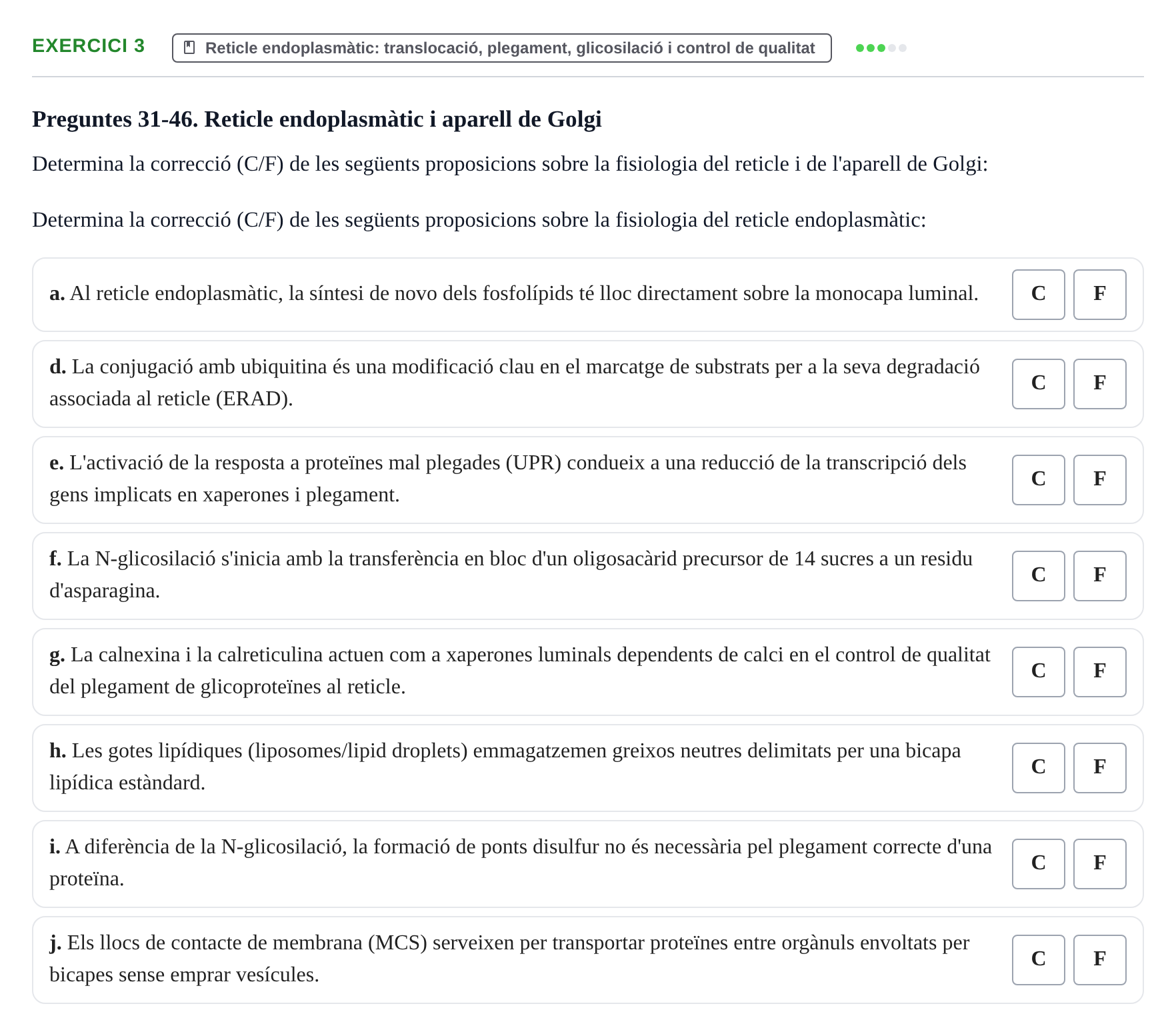Click statement i text about ponts disulfur
The height and width of the screenshot is (1036, 1176).
tap(521, 863)
